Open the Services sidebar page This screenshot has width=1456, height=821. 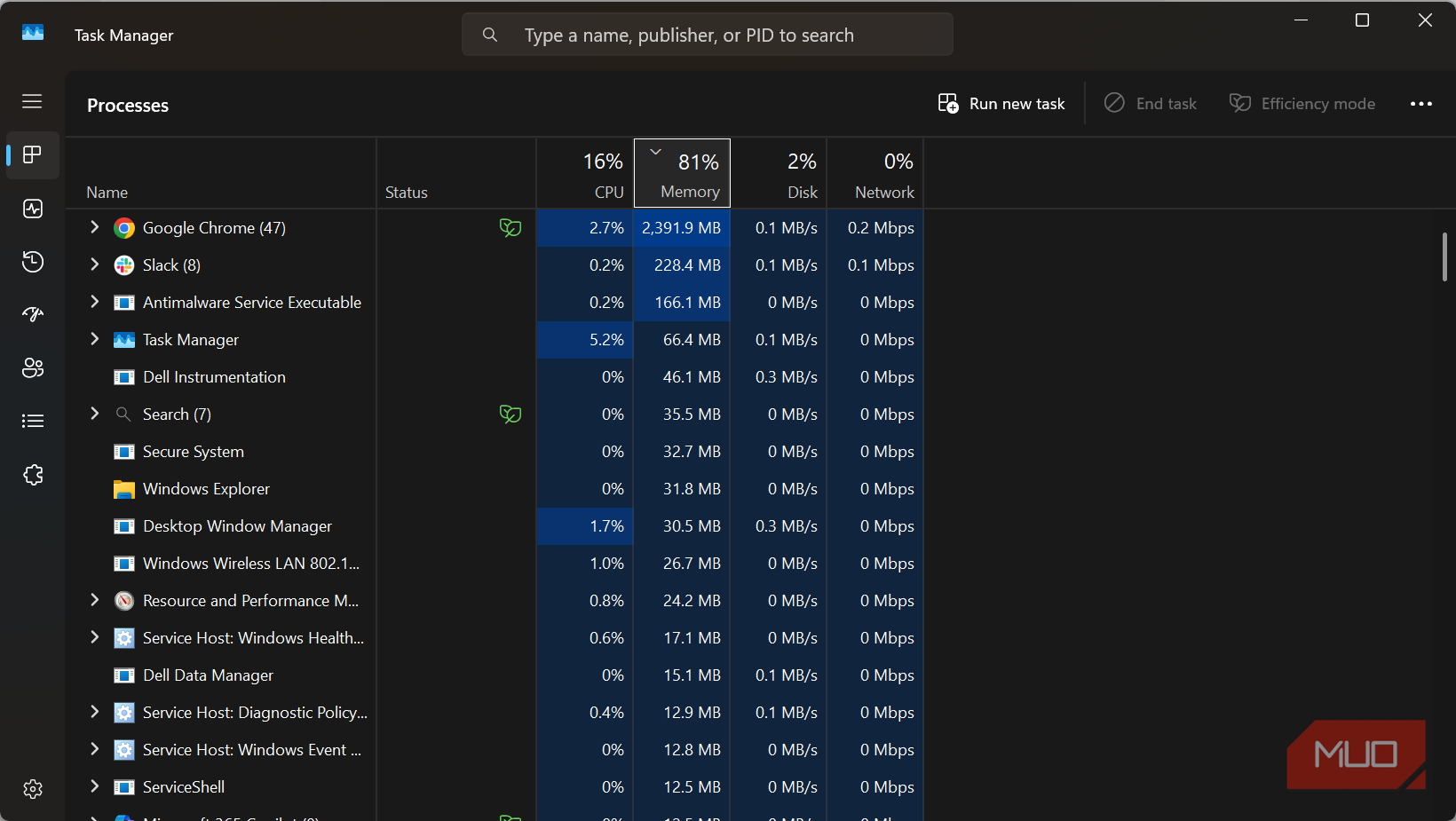[x=32, y=475]
